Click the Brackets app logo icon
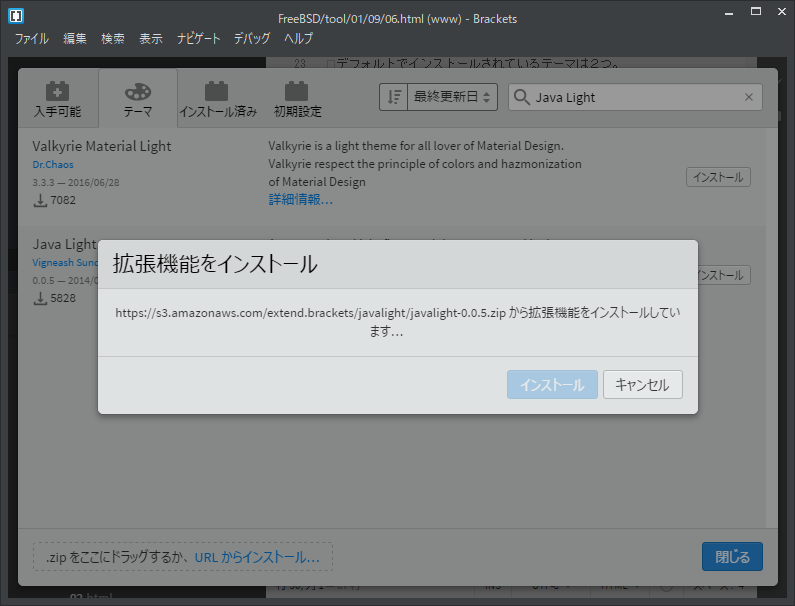 pyautogui.click(x=16, y=16)
